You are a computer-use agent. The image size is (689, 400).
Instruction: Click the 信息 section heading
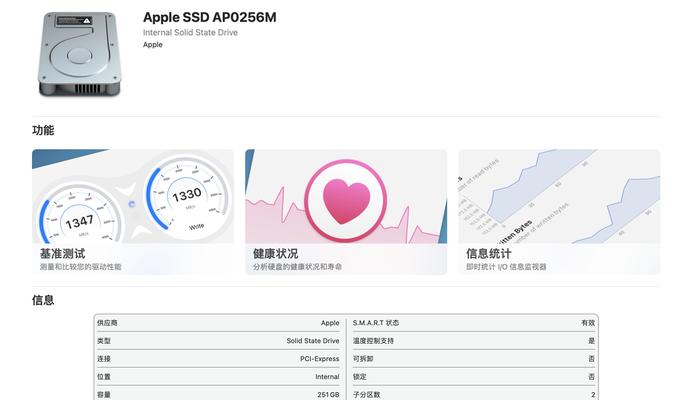(x=43, y=300)
